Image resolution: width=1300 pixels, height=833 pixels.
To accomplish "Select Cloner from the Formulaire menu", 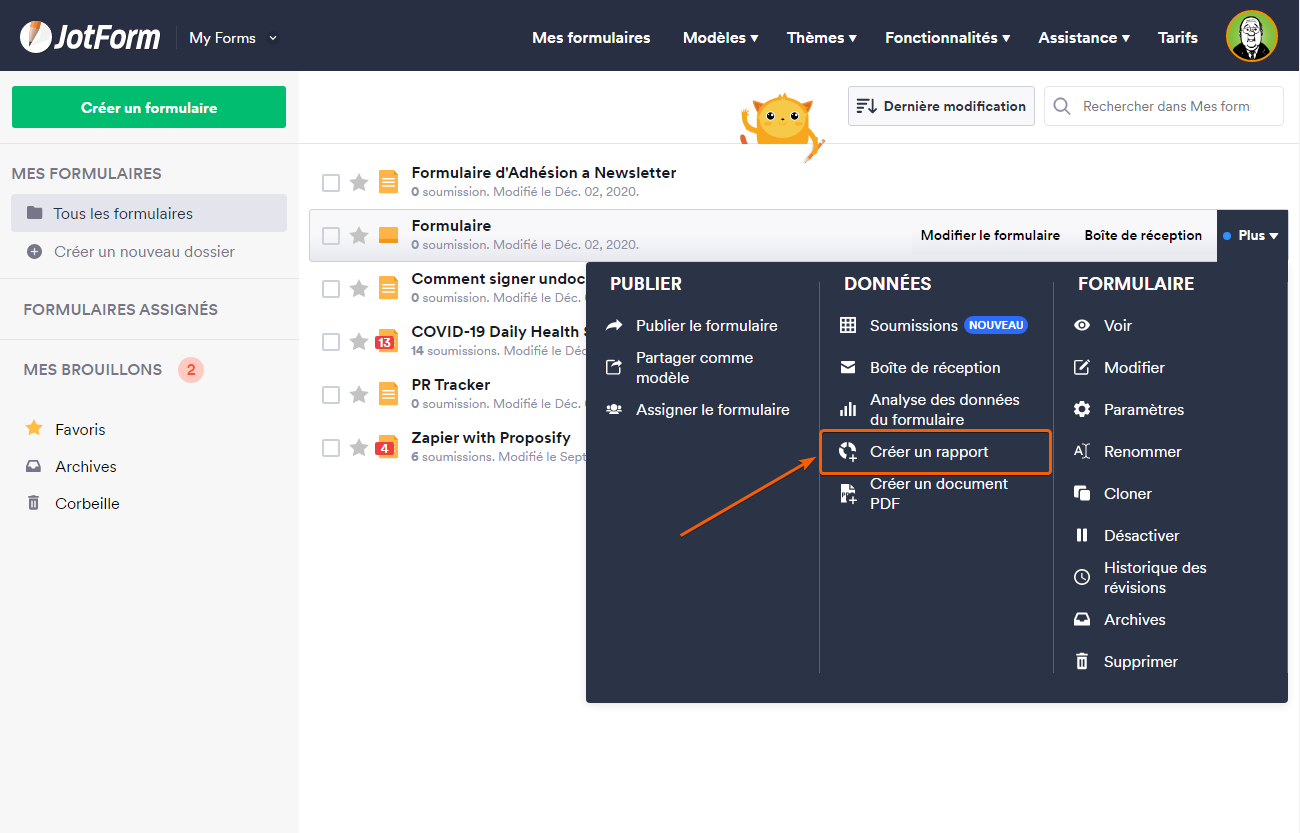I will (x=1127, y=494).
